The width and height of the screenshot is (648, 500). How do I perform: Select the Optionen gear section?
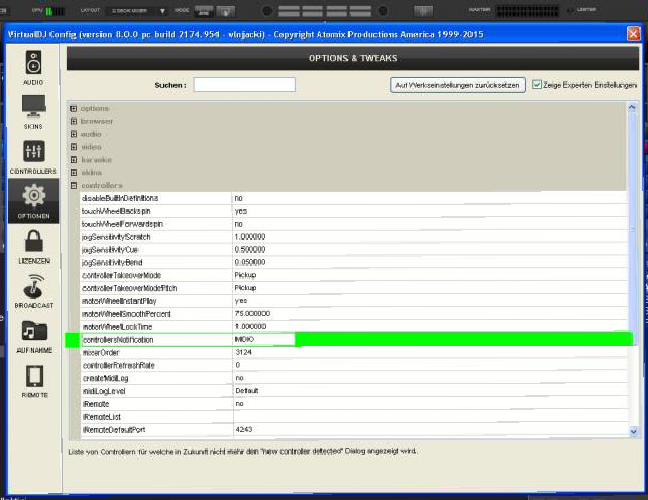[33, 201]
